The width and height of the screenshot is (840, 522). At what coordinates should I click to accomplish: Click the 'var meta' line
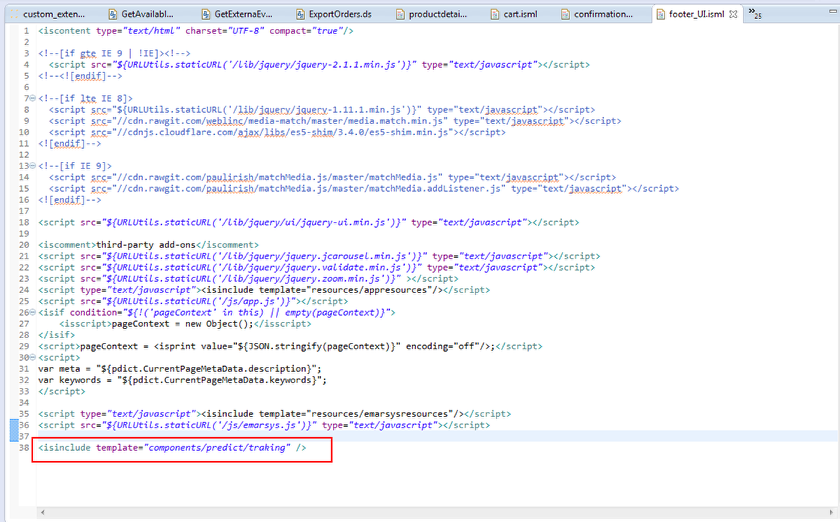(179, 369)
